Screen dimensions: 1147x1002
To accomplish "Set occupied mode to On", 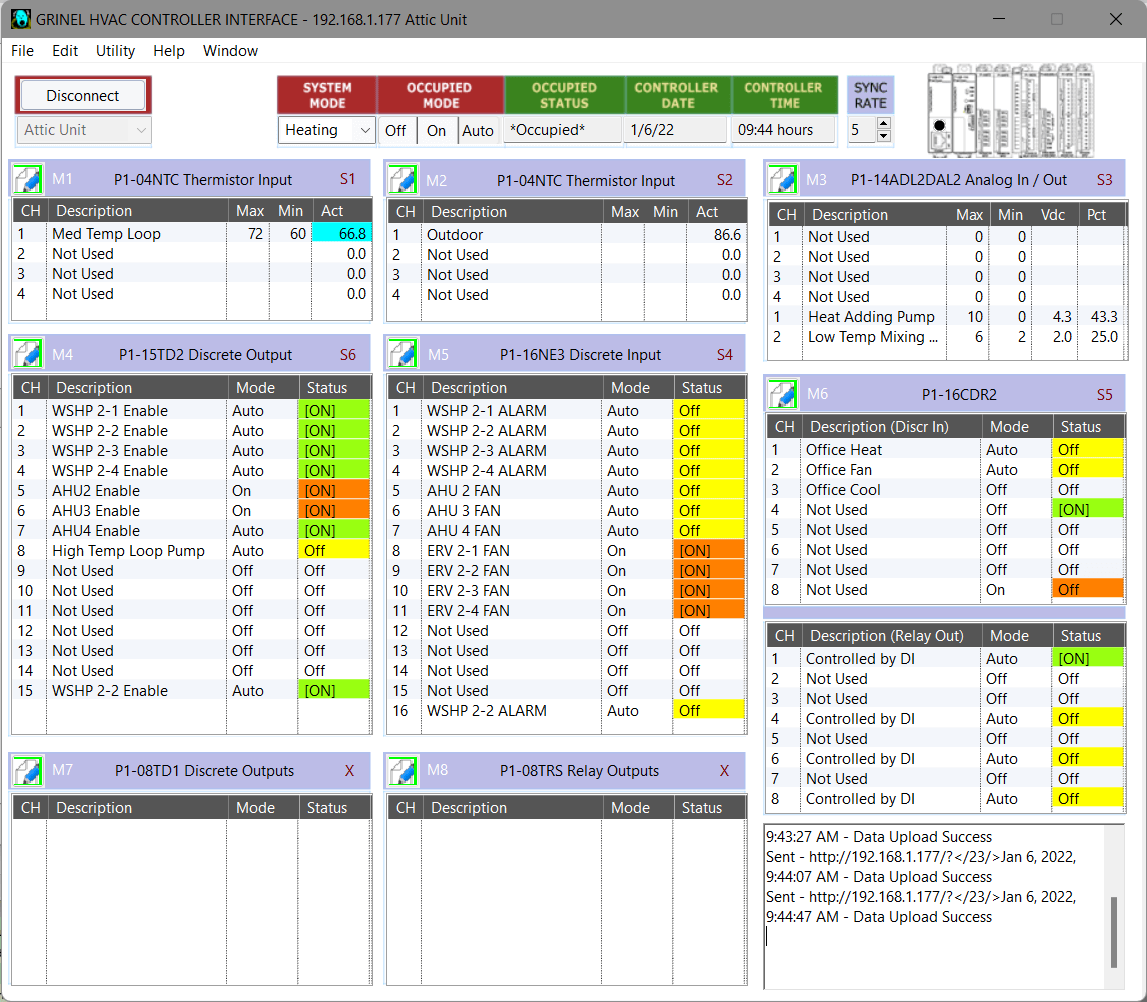I will click(437, 129).
